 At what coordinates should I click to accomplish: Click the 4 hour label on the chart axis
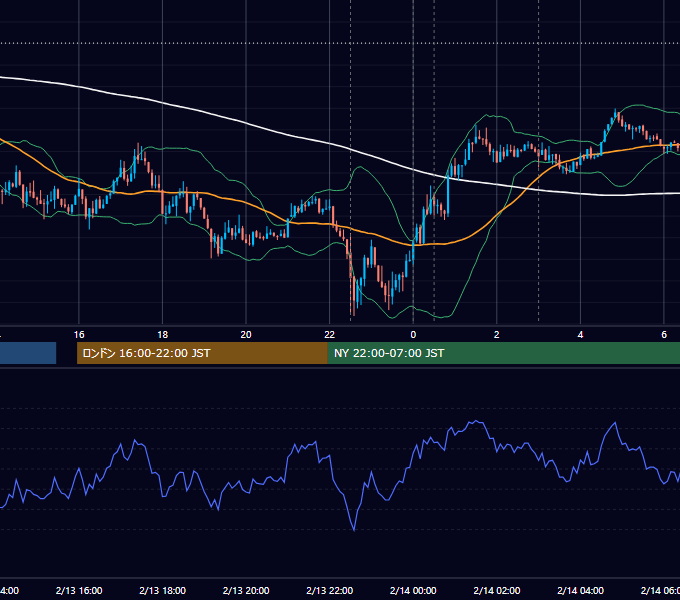(580, 335)
